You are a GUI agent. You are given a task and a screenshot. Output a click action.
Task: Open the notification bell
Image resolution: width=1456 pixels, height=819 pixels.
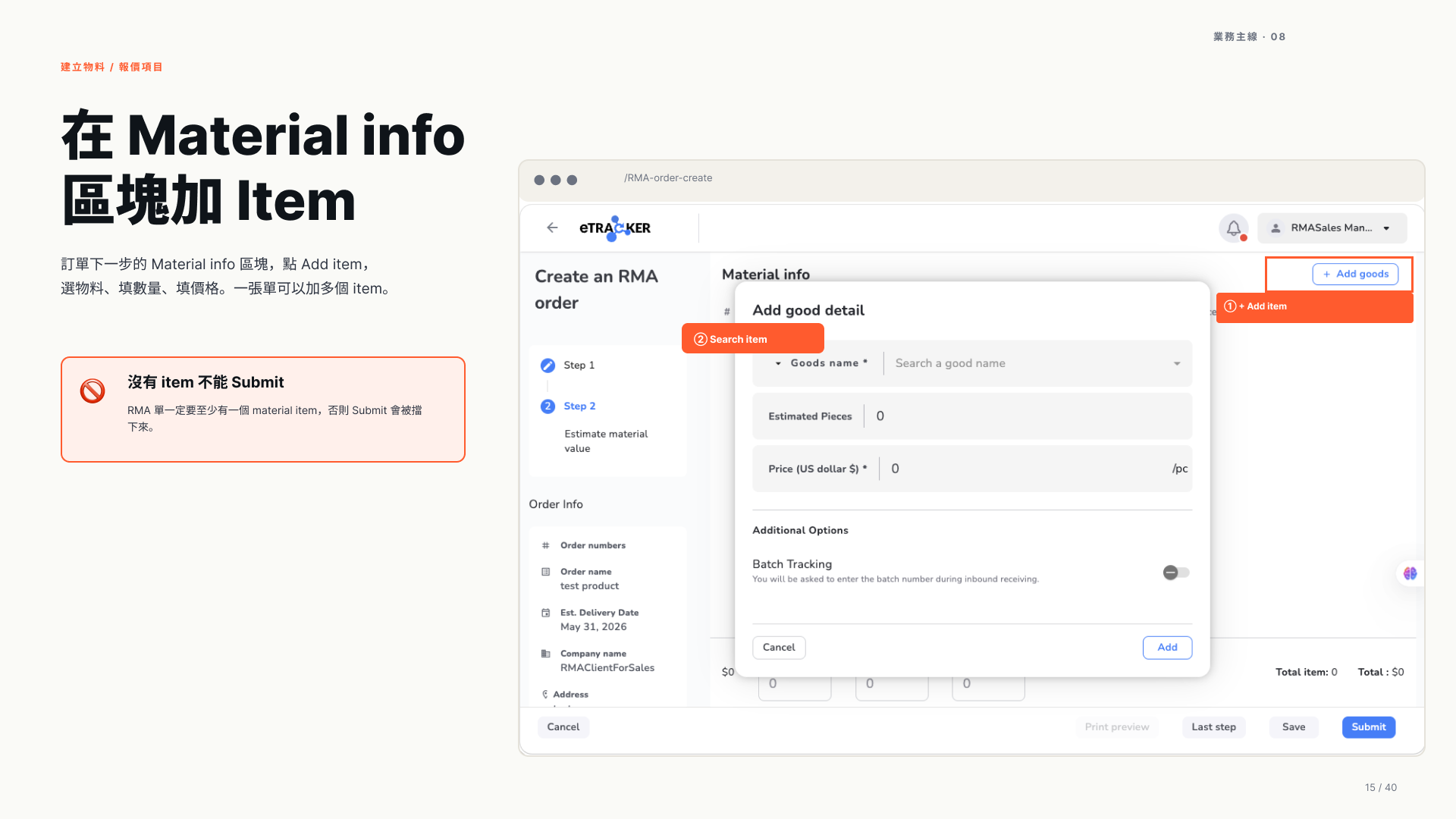(x=1234, y=227)
